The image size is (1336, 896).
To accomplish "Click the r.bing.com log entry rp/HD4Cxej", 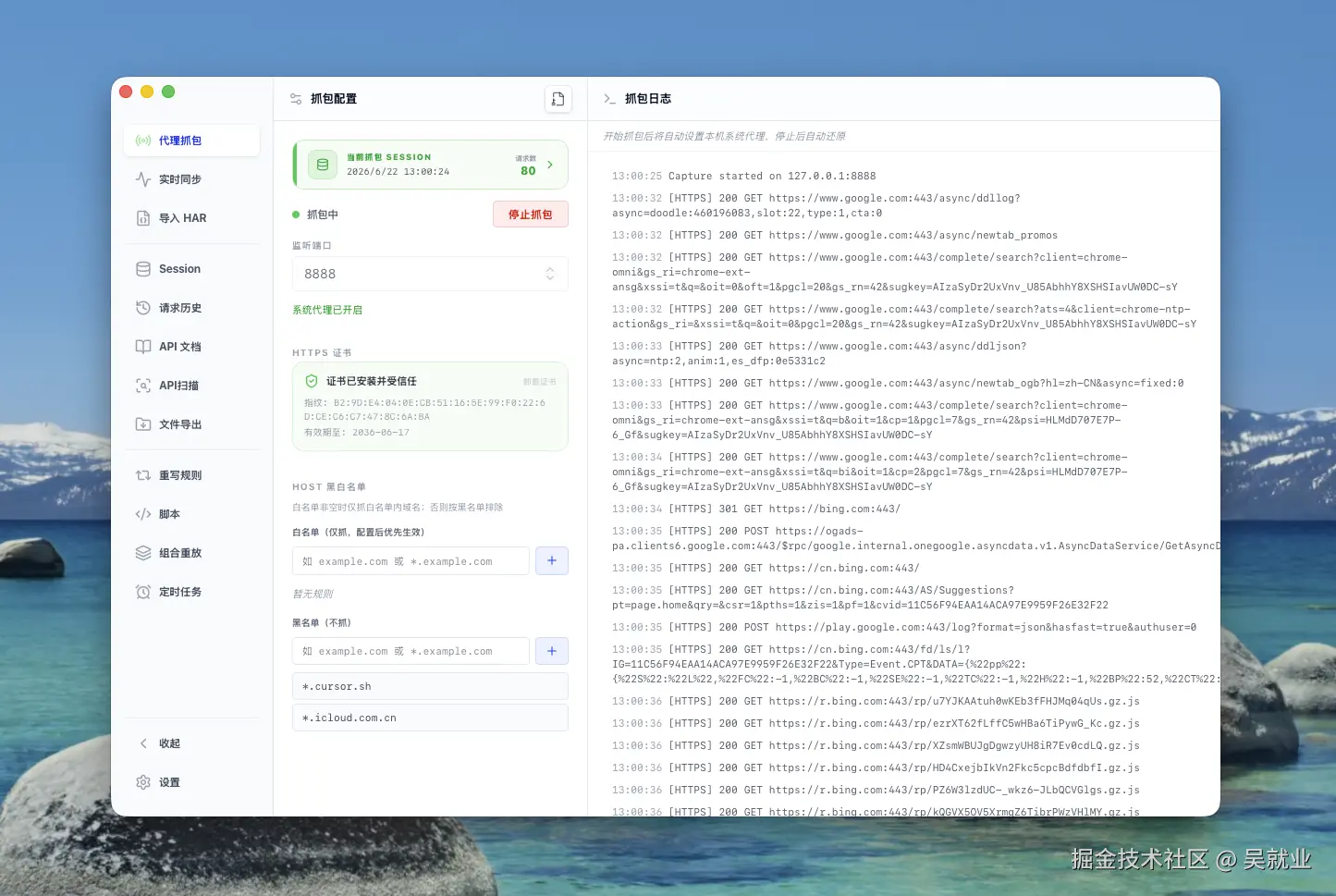I will pyautogui.click(x=876, y=767).
